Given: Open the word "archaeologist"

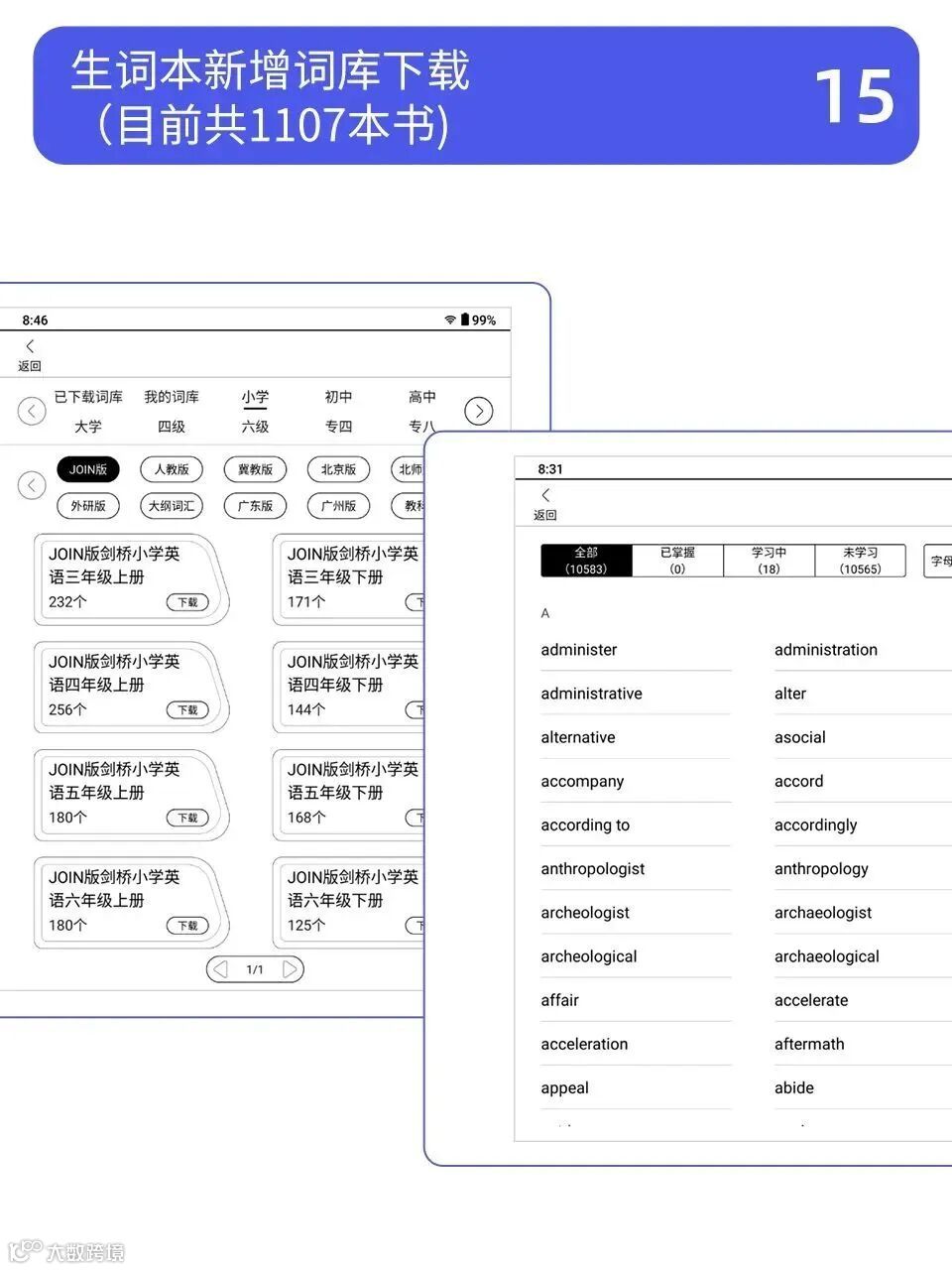Looking at the screenshot, I should (823, 913).
